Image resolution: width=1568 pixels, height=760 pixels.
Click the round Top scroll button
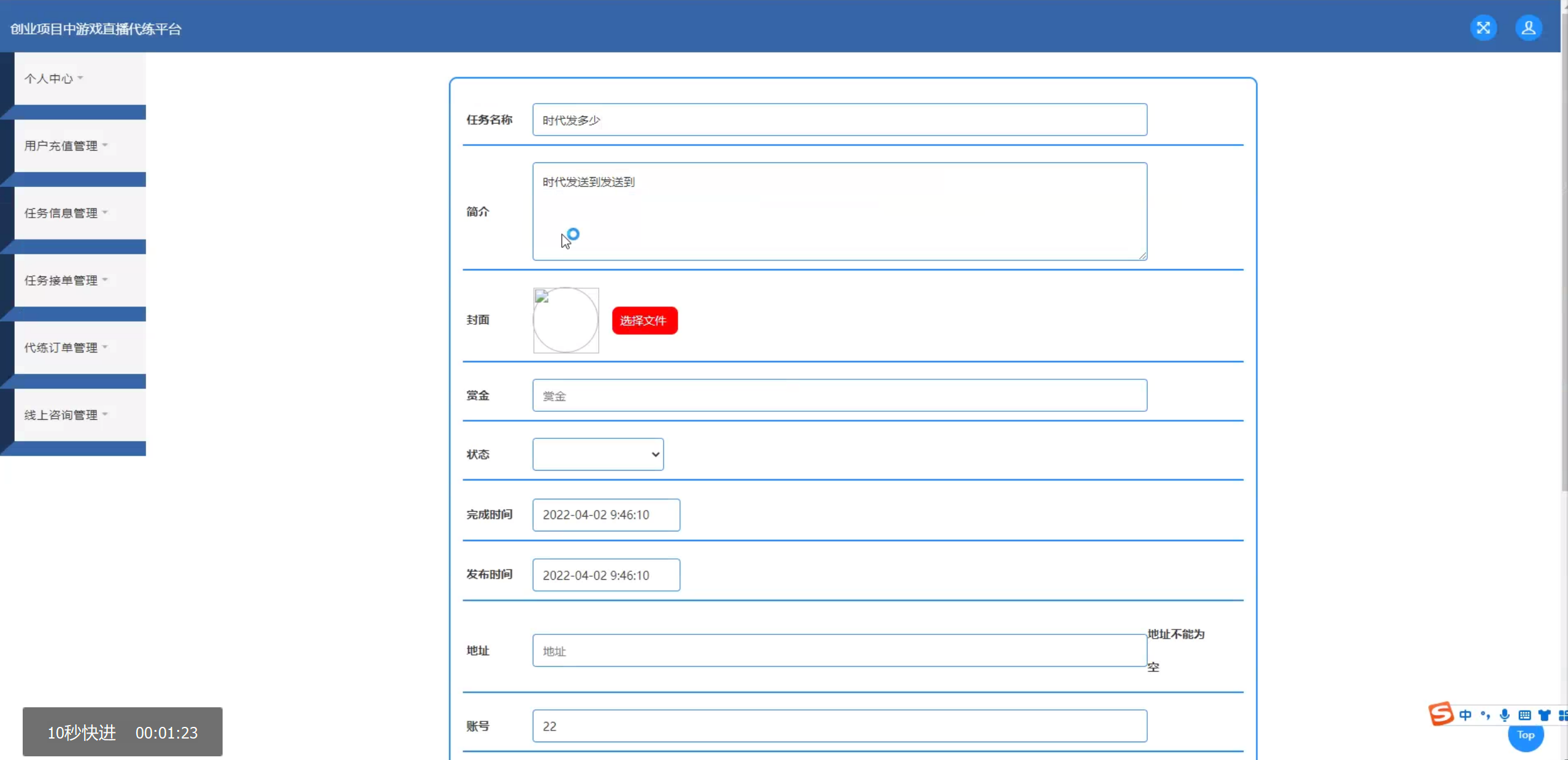click(x=1525, y=737)
